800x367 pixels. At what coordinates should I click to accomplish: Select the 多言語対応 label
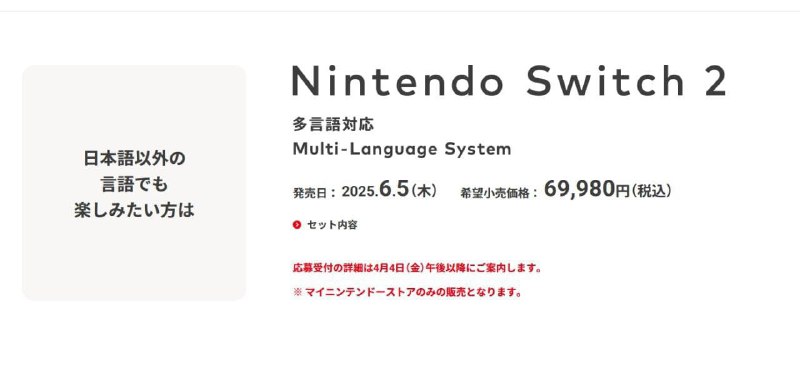(x=333, y=124)
